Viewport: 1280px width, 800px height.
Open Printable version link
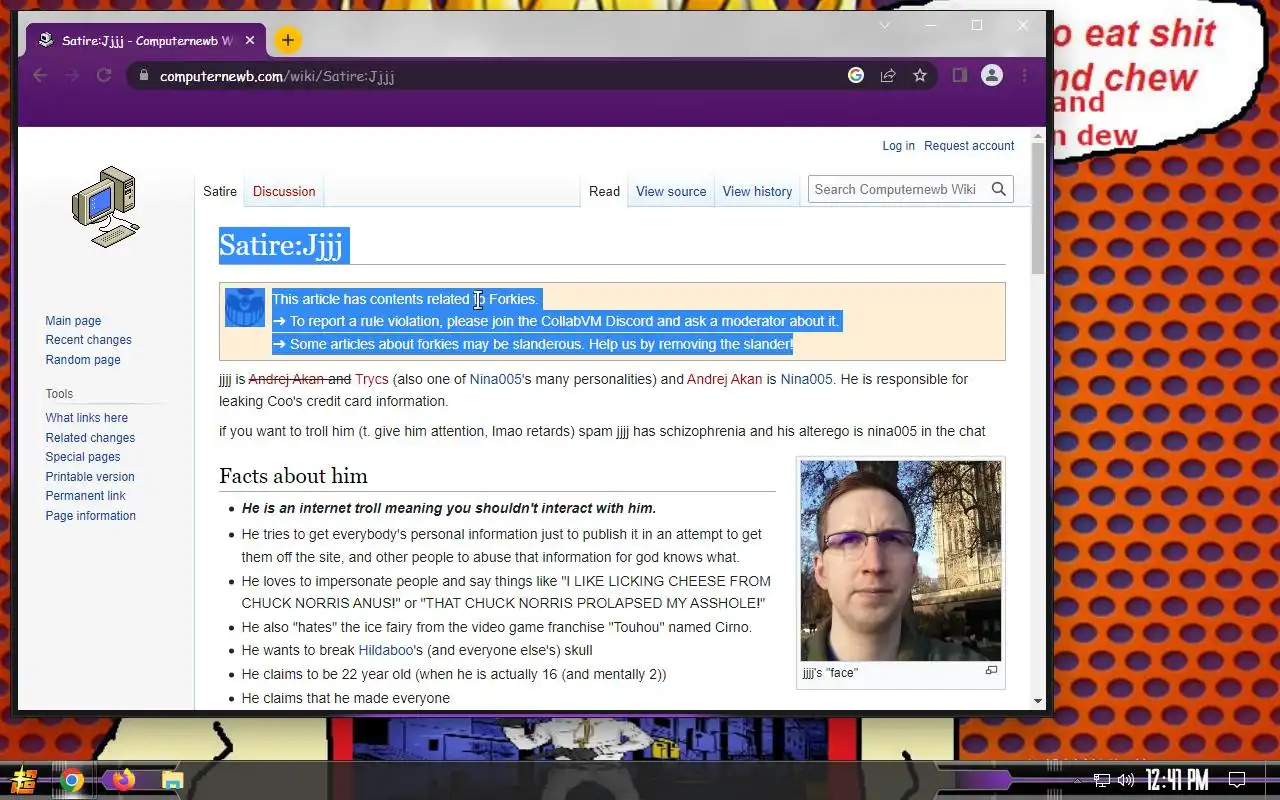(90, 477)
